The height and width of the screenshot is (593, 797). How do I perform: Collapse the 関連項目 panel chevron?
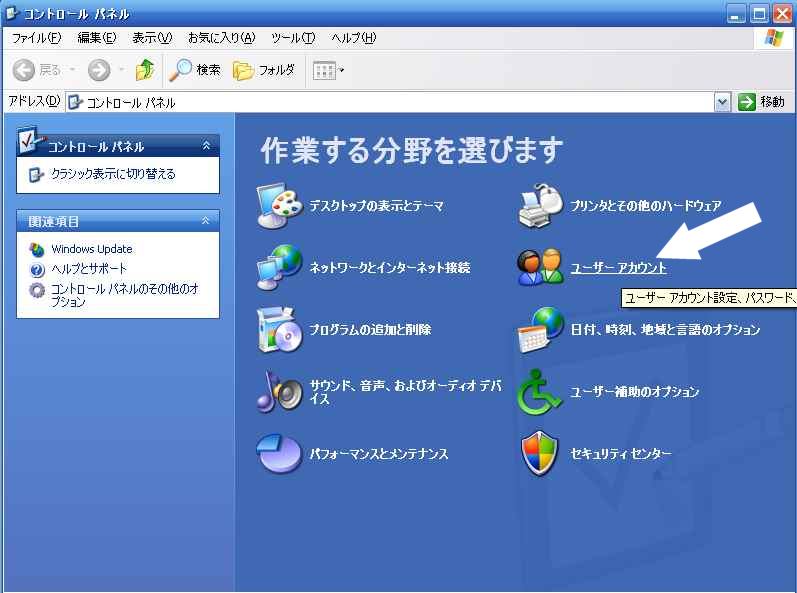205,221
